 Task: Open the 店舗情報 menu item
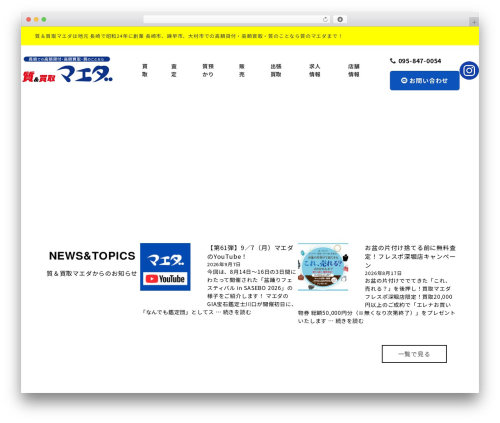tap(354, 70)
